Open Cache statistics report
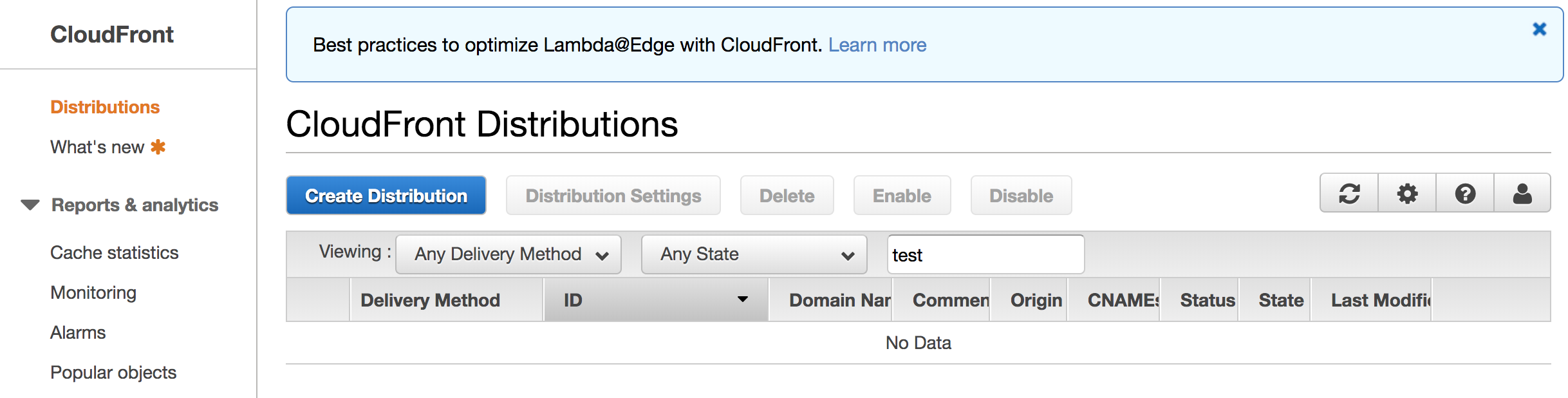Image resolution: width=1568 pixels, height=398 pixels. (x=115, y=252)
